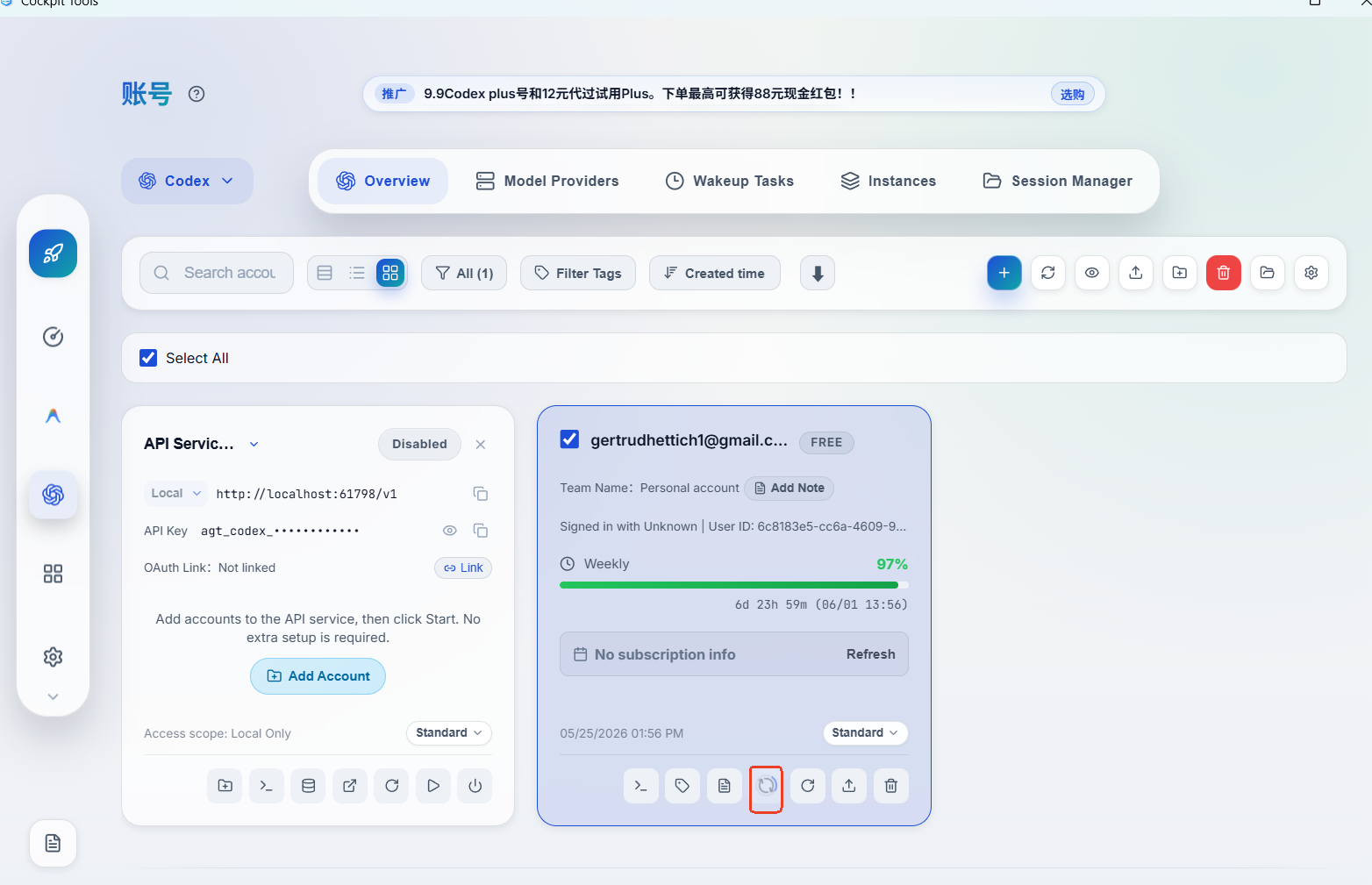Image resolution: width=1372 pixels, height=885 pixels.
Task: Open the document icon at sidebar bottom
Action: (53, 843)
